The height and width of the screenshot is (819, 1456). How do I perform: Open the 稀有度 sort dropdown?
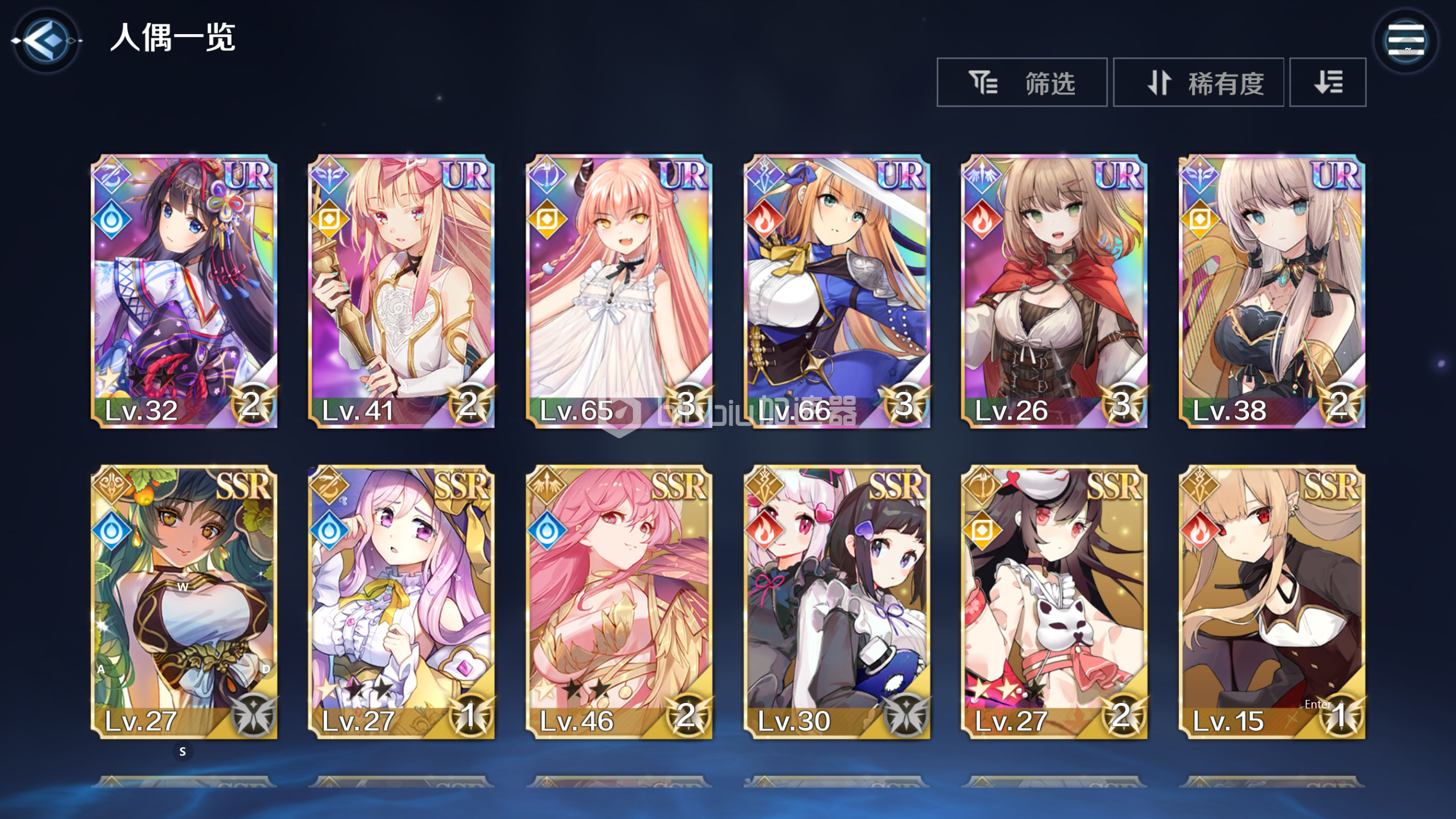(1198, 83)
